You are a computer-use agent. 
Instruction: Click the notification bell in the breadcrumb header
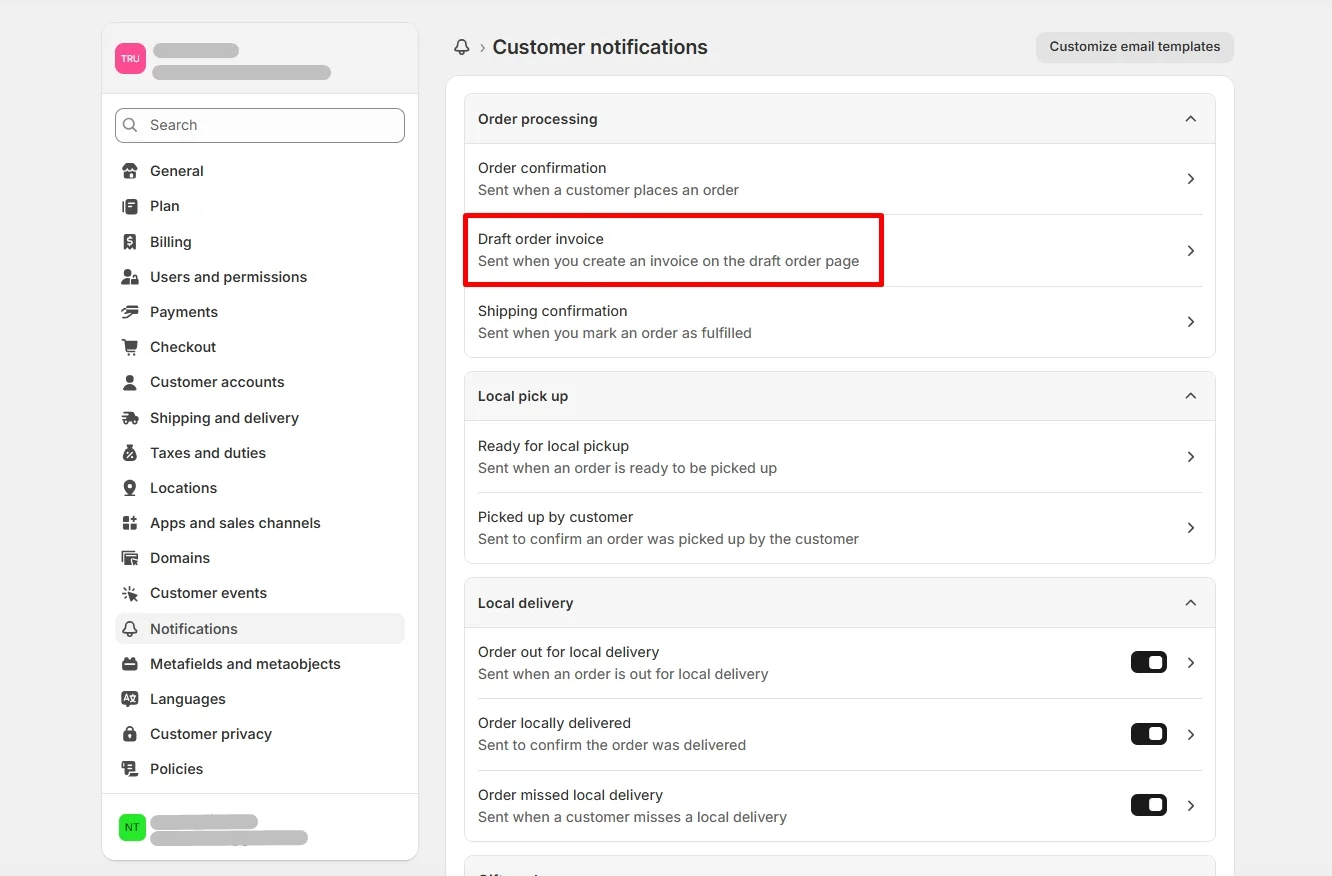[461, 46]
